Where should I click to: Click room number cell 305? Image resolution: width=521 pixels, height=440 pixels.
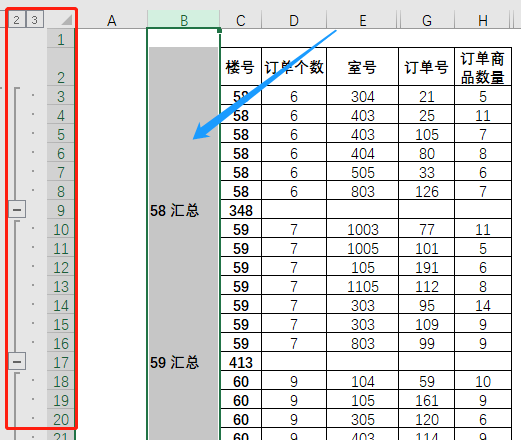pyautogui.click(x=363, y=419)
